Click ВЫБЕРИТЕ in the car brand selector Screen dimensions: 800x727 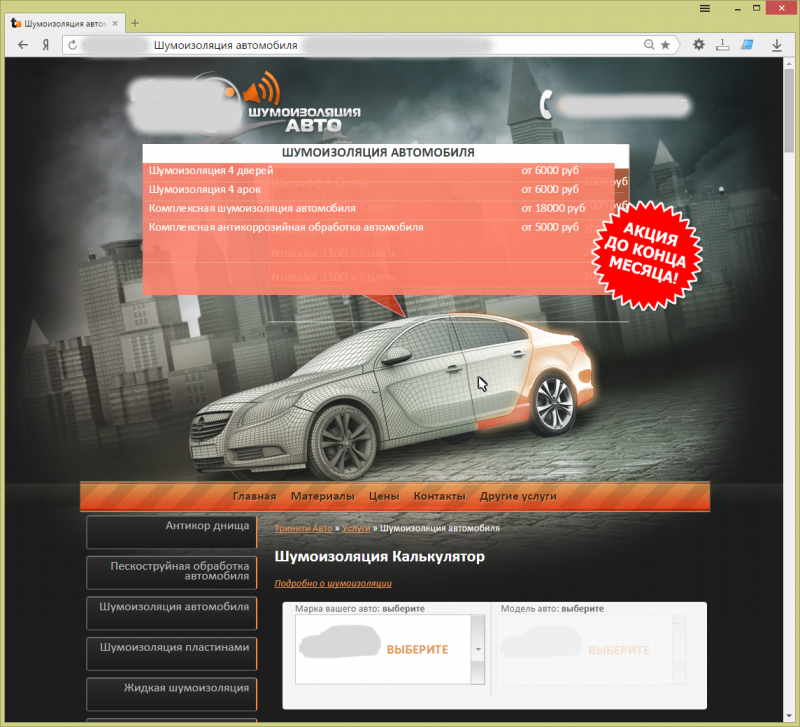pos(417,649)
